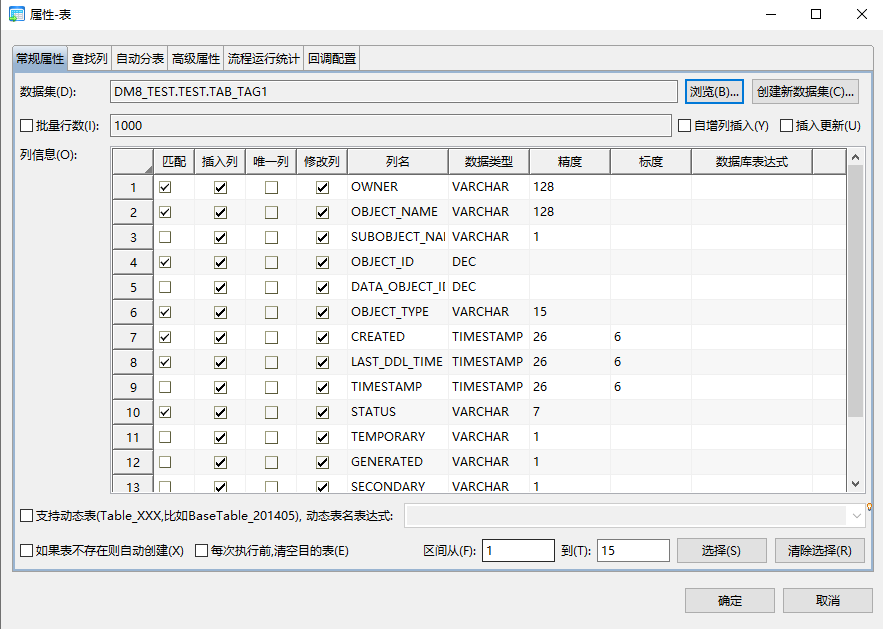Select the 高级属性 tab
The width and height of the screenshot is (883, 629).
pos(195,59)
